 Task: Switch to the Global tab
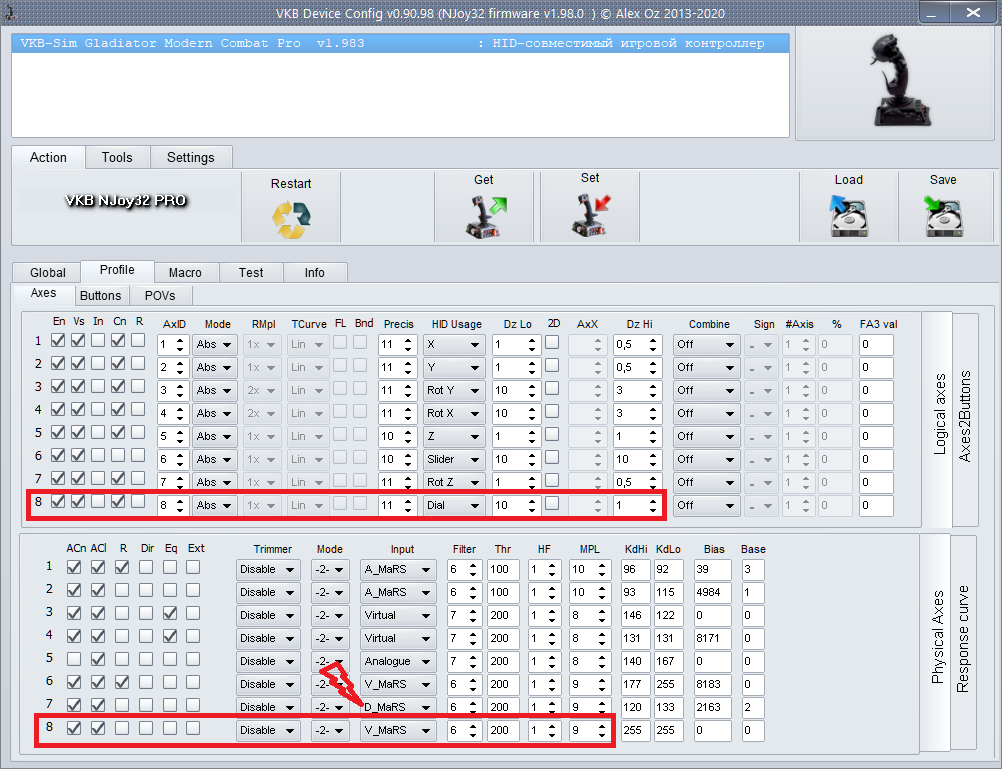[47, 272]
